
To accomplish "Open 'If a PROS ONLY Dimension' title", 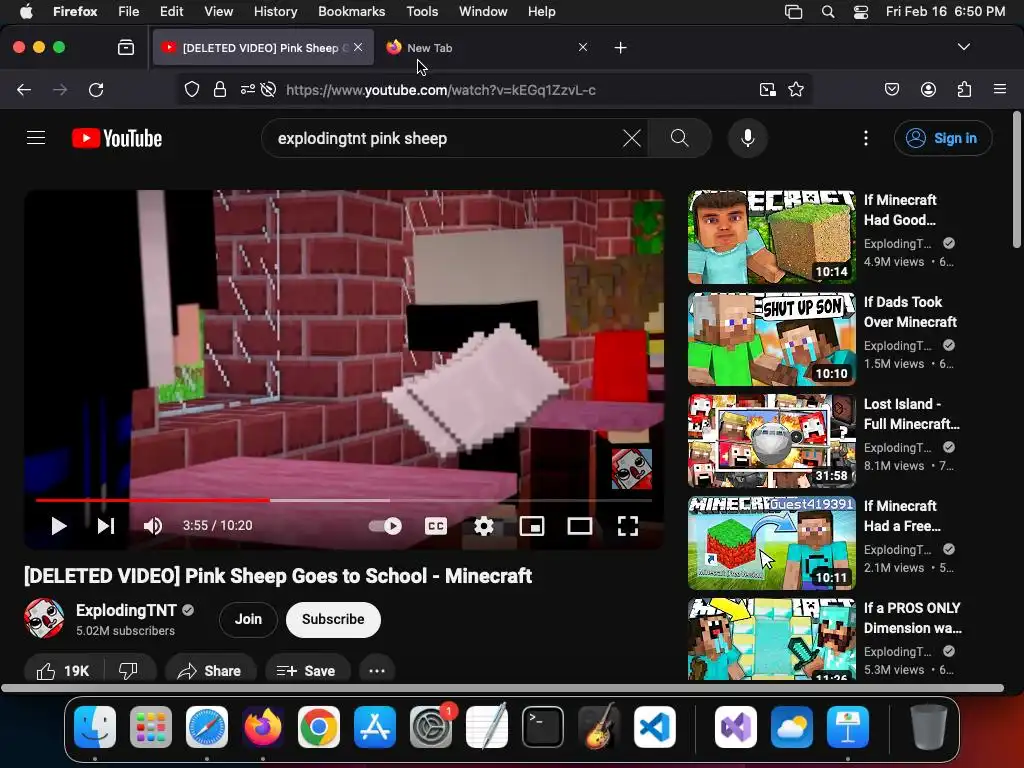I will (912, 618).
